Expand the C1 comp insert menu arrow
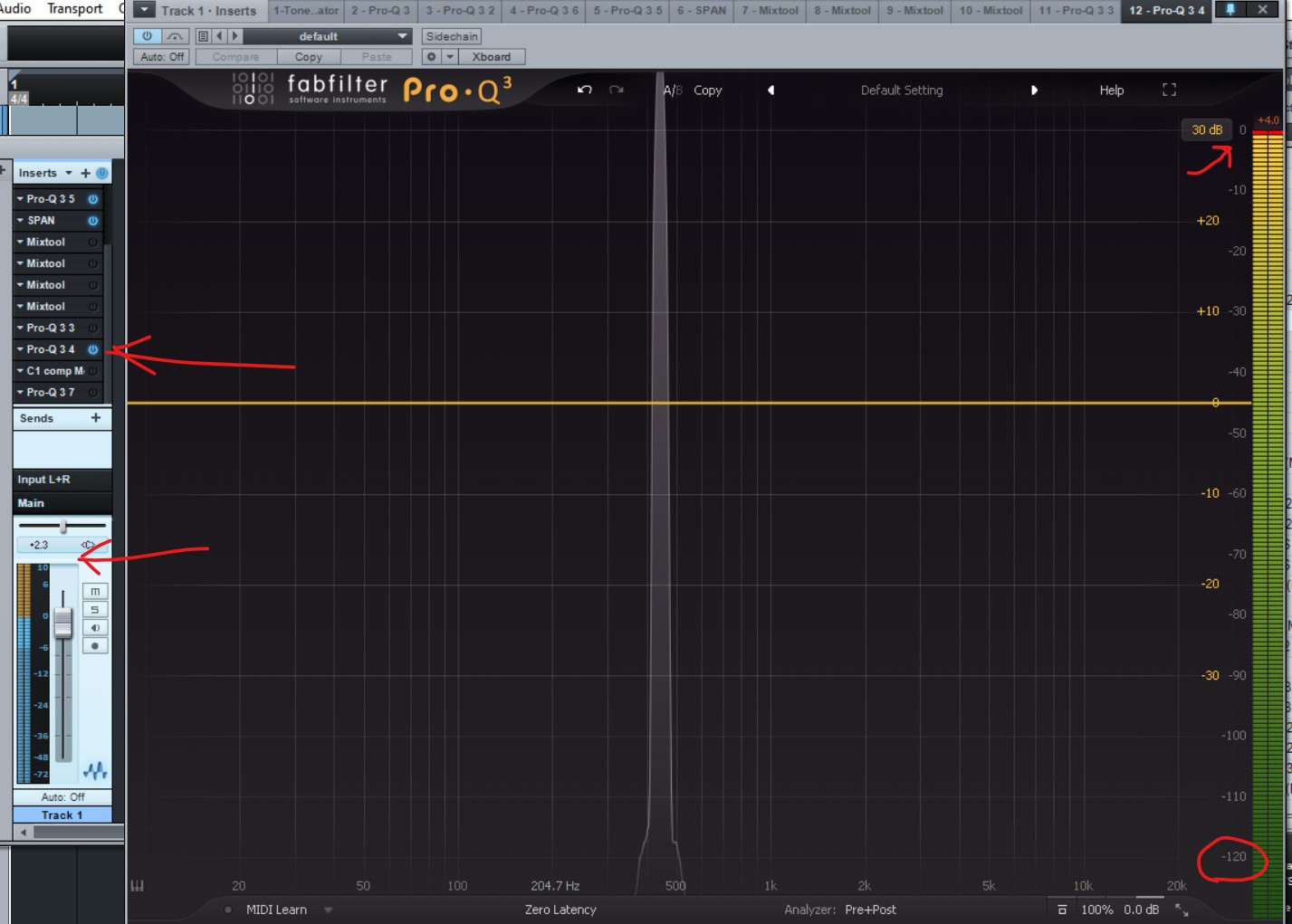The width and height of the screenshot is (1292, 924). point(20,371)
